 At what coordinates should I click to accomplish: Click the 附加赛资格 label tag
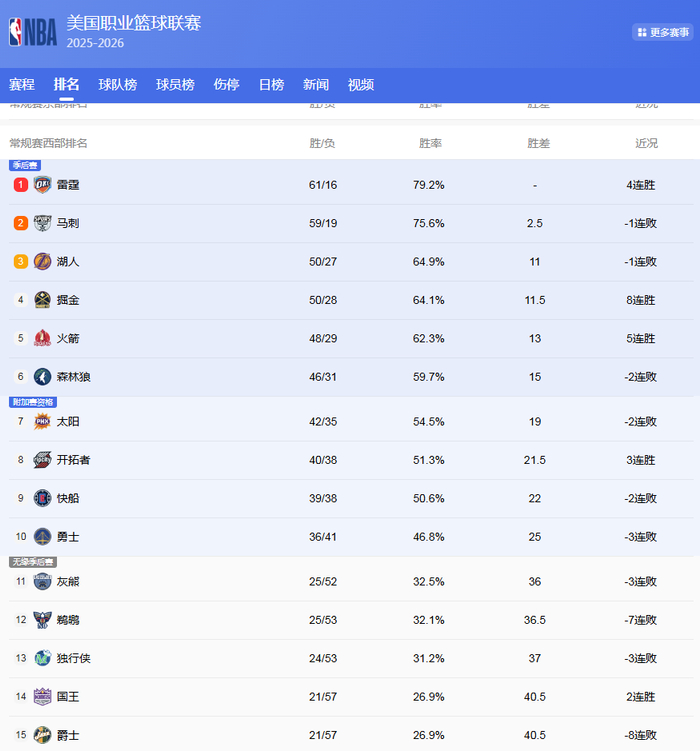(33, 402)
